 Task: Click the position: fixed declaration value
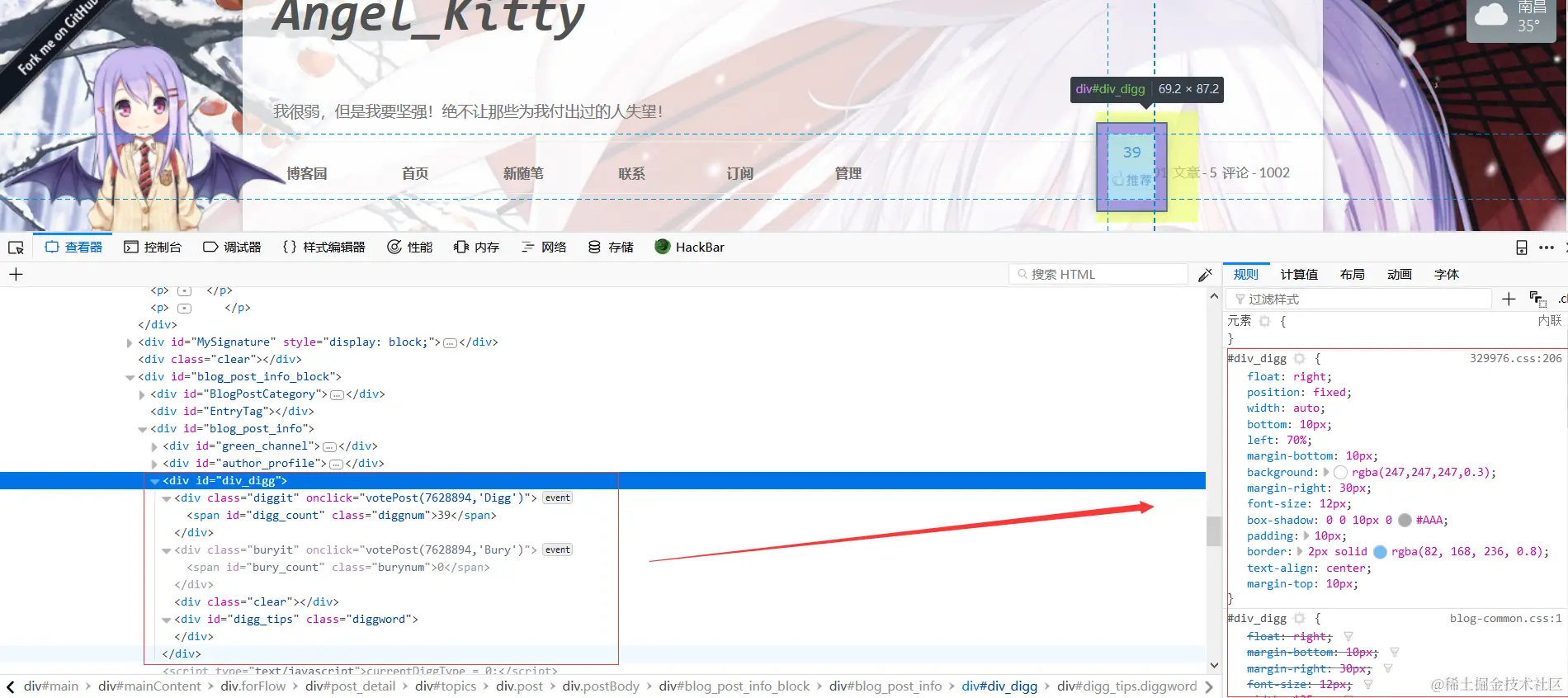[x=1329, y=392]
